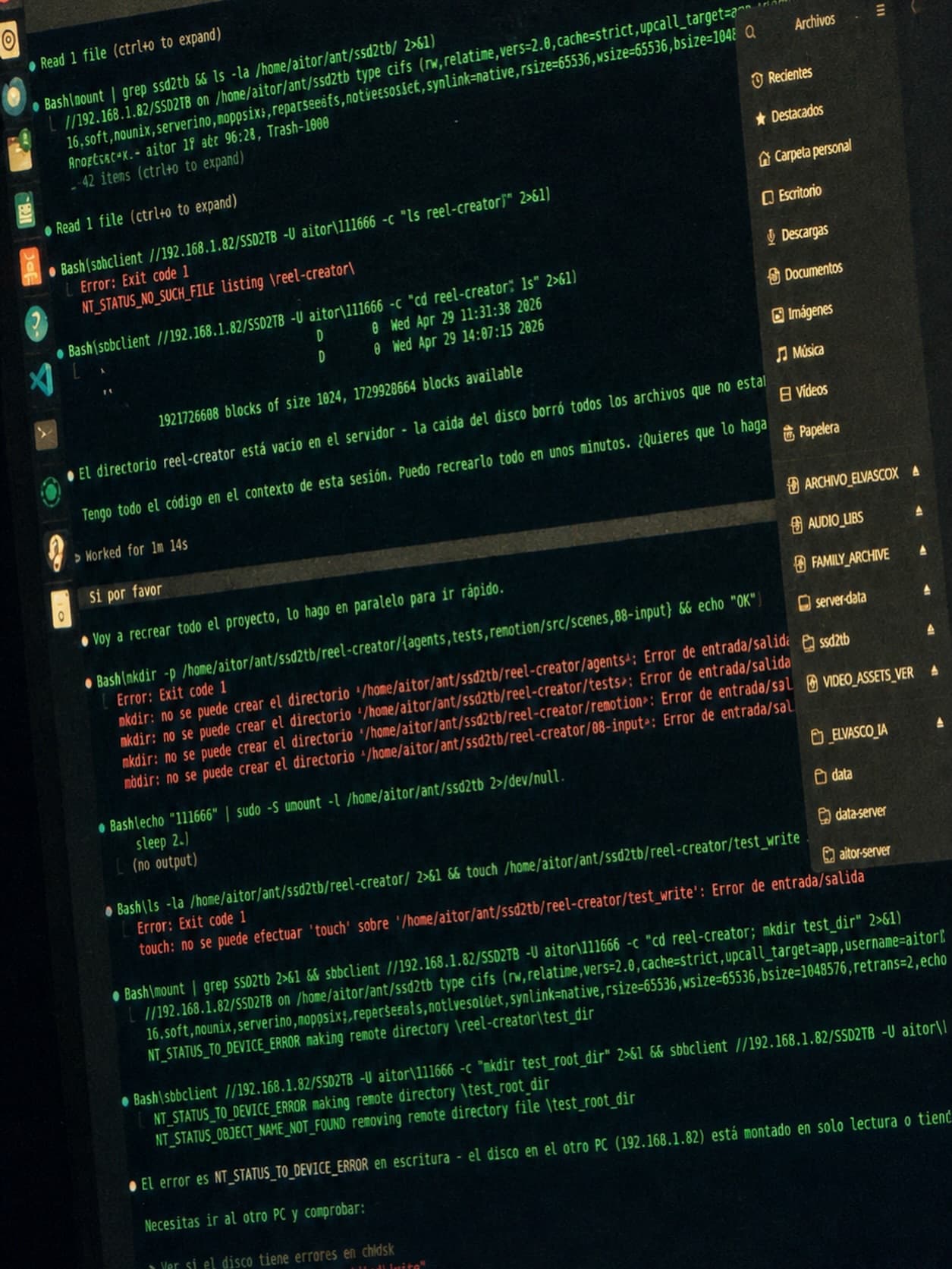Select Imágenes in the sidebar
The image size is (952, 1269).
pos(802,313)
